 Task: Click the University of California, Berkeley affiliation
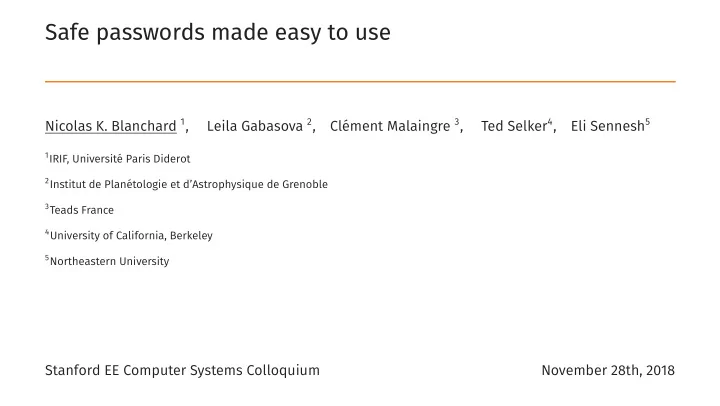coord(129,236)
